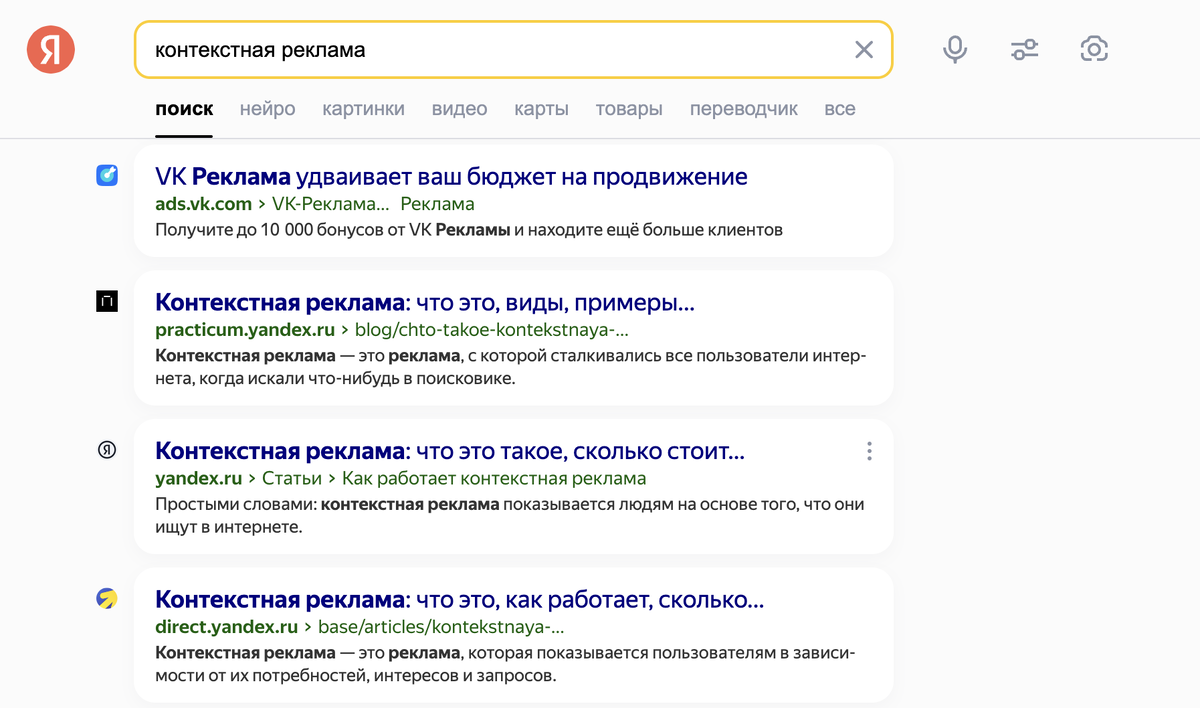Click the direct.yandex.ru favicon
The width and height of the screenshot is (1200, 708).
pyautogui.click(x=107, y=599)
